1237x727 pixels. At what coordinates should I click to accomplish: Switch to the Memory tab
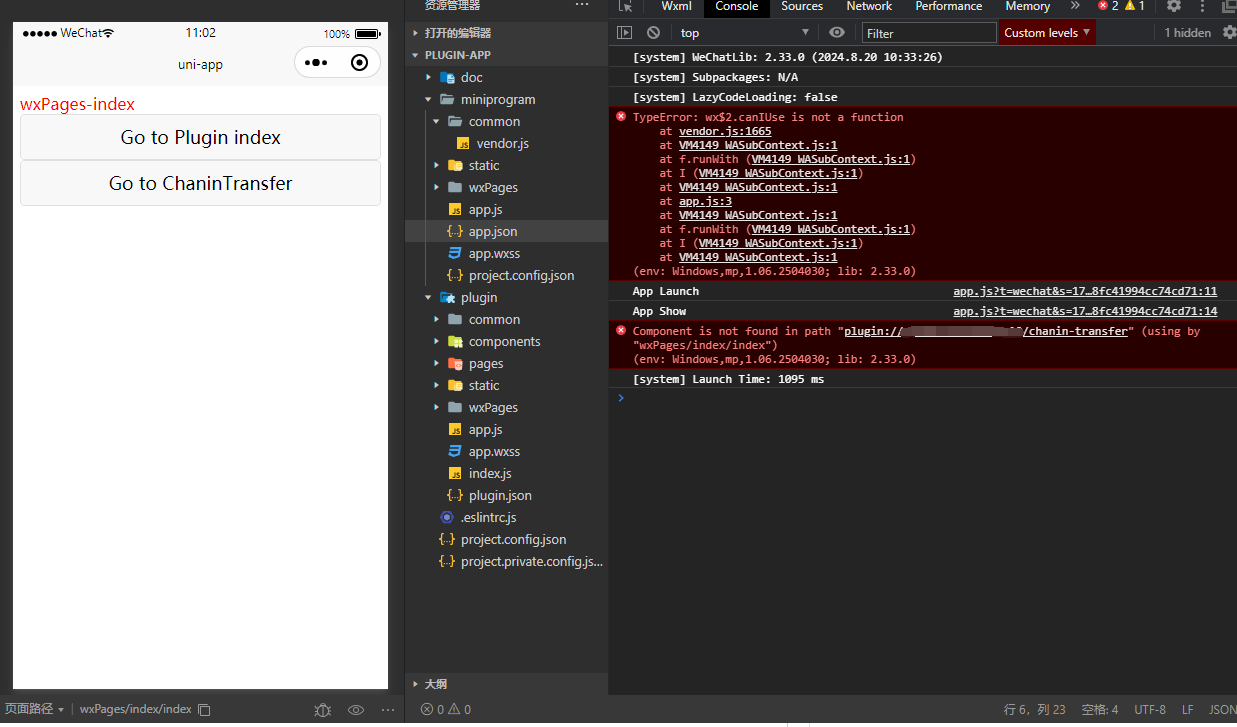coord(1027,6)
